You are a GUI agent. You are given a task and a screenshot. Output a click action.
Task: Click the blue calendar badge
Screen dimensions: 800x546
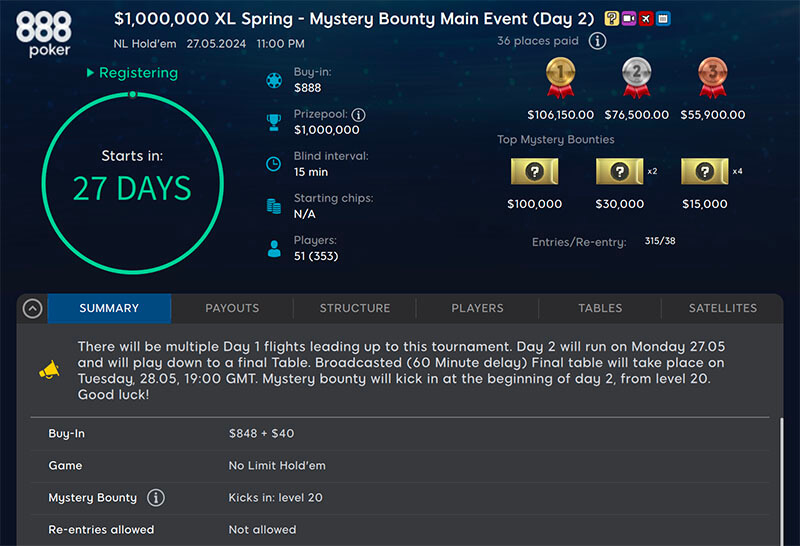tap(663, 19)
